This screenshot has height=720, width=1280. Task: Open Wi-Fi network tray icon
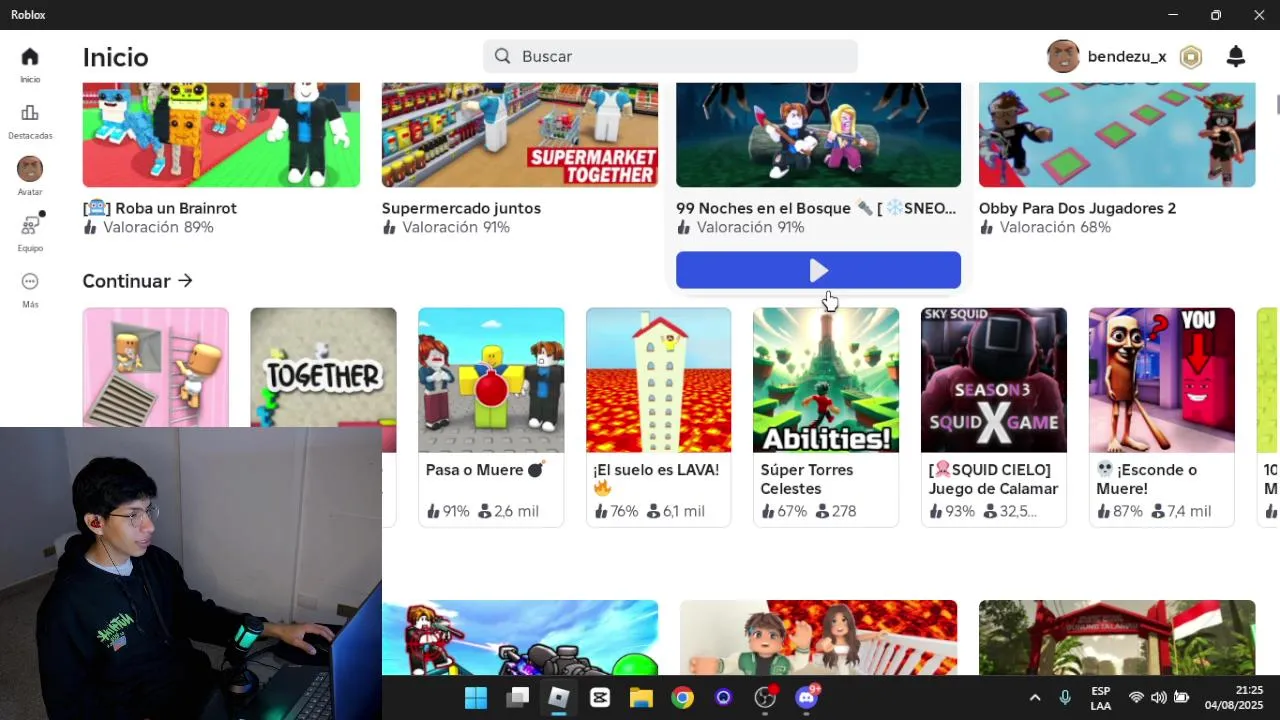(x=1136, y=697)
